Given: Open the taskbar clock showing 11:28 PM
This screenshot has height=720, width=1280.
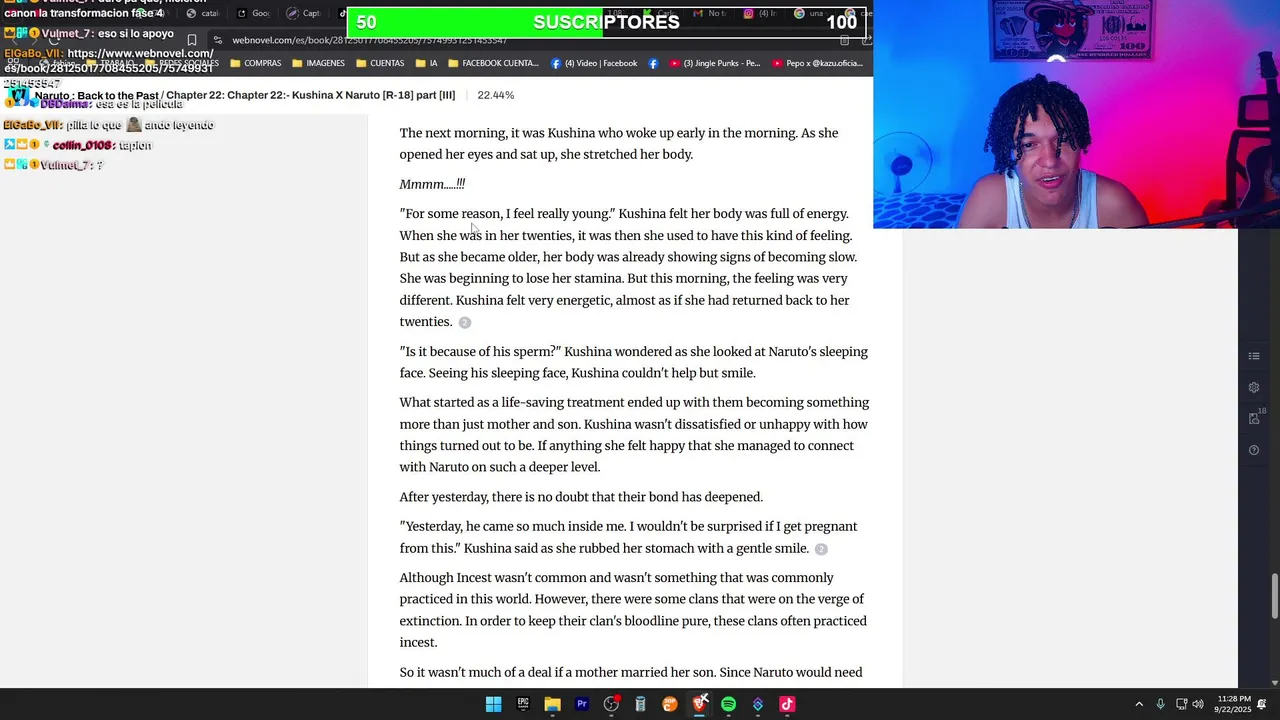Looking at the screenshot, I should click(x=1234, y=704).
